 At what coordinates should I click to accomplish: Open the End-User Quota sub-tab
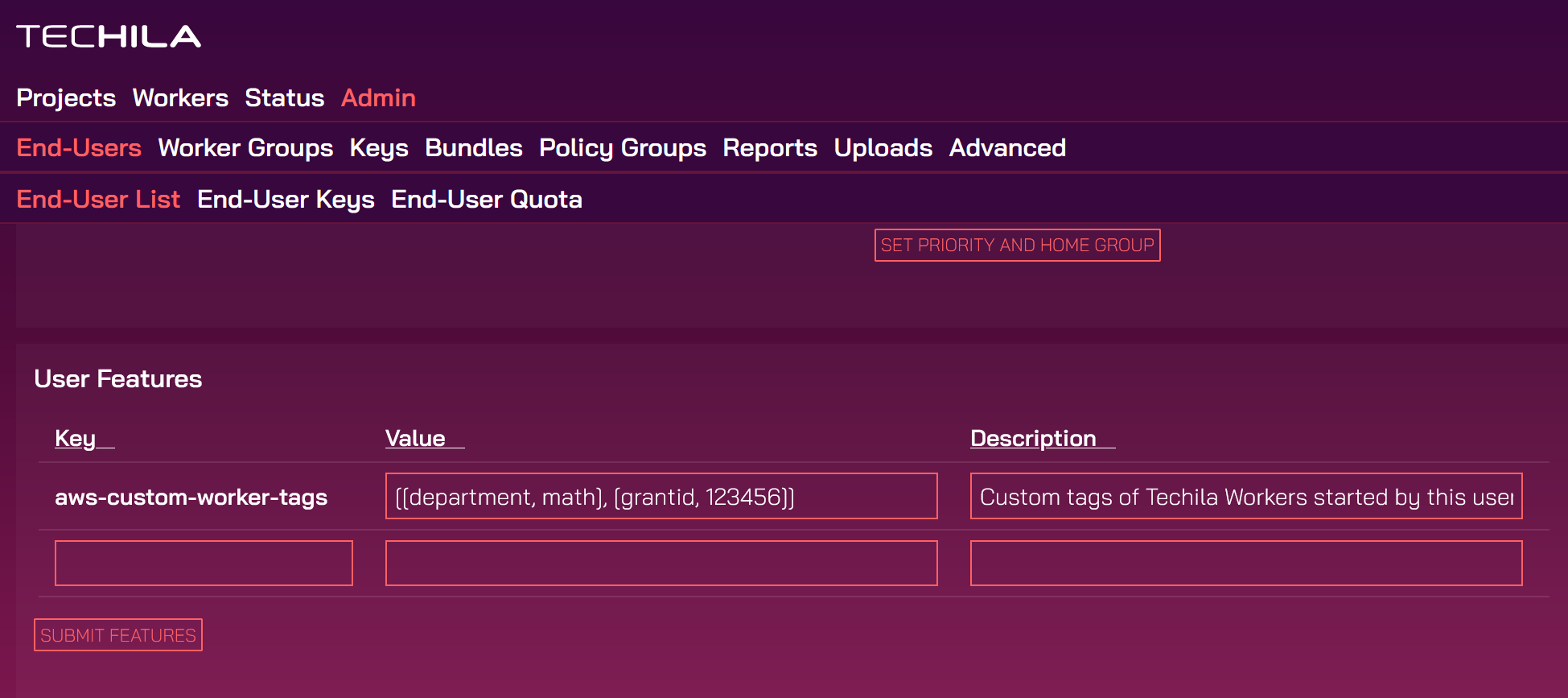click(x=486, y=200)
